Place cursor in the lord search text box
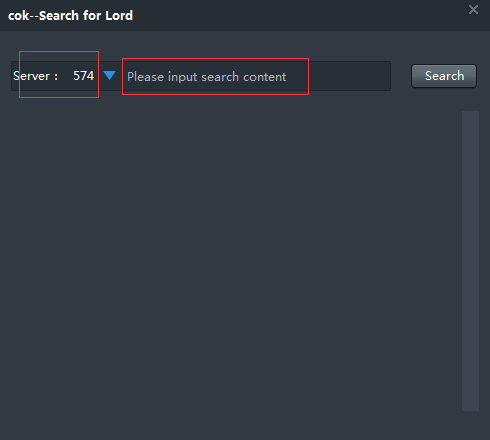This screenshot has height=440, width=490. point(256,76)
